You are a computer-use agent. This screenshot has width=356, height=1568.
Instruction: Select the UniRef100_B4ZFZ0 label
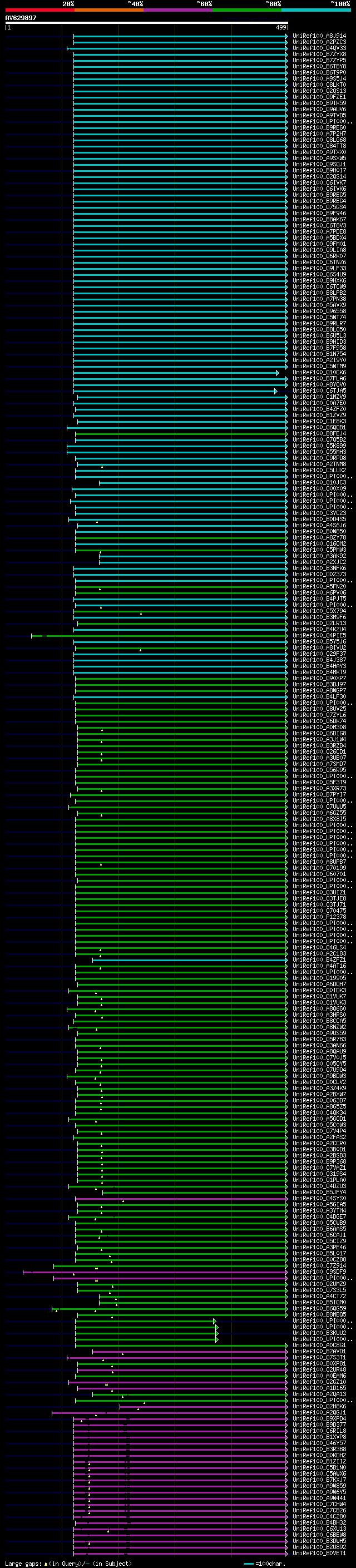tap(319, 409)
